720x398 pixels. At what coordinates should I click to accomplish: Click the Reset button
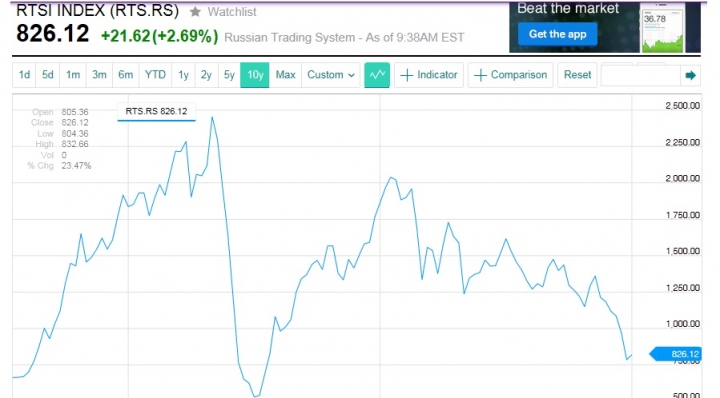(x=577, y=75)
